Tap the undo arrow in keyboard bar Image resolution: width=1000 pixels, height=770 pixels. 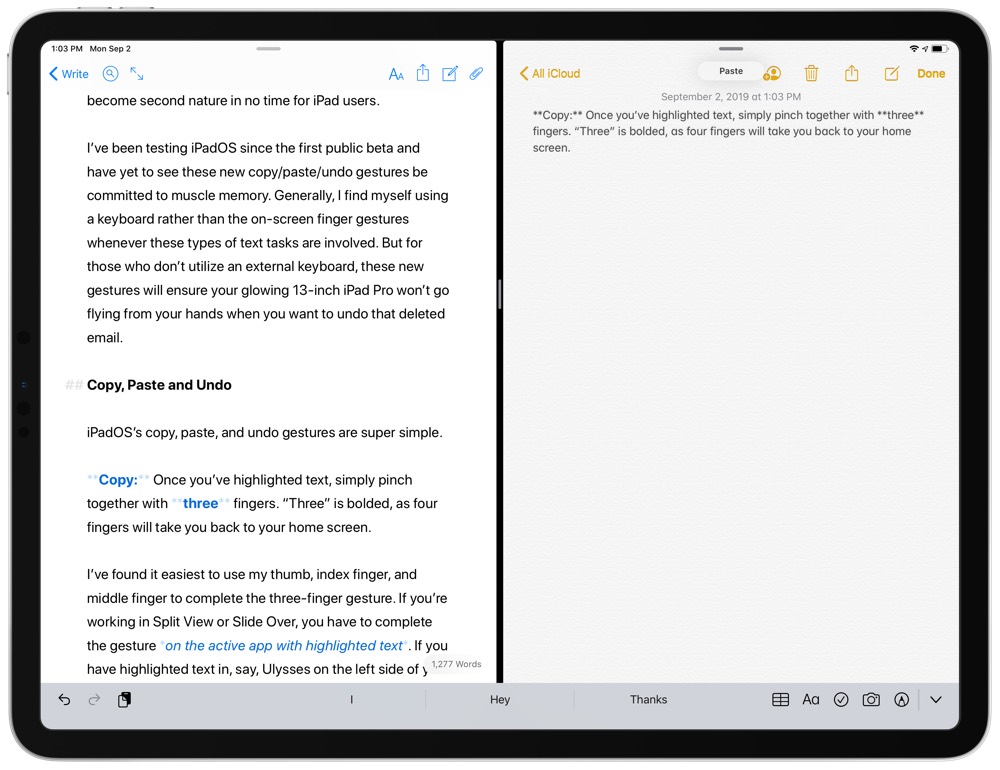pos(64,700)
